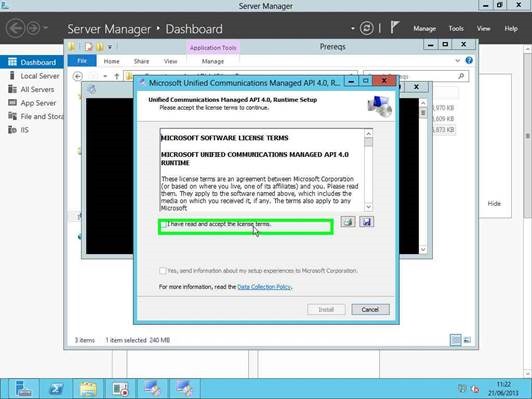The width and height of the screenshot is (532, 399).
Task: Open Explorer recent locations dropdown
Action: coord(105,76)
